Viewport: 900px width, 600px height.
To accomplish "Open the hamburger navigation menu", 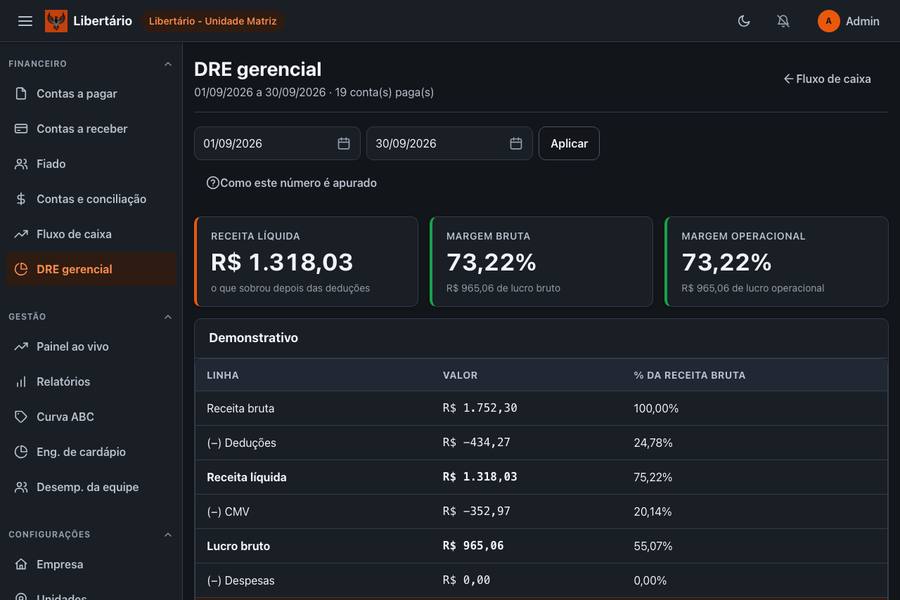I will (x=25, y=21).
